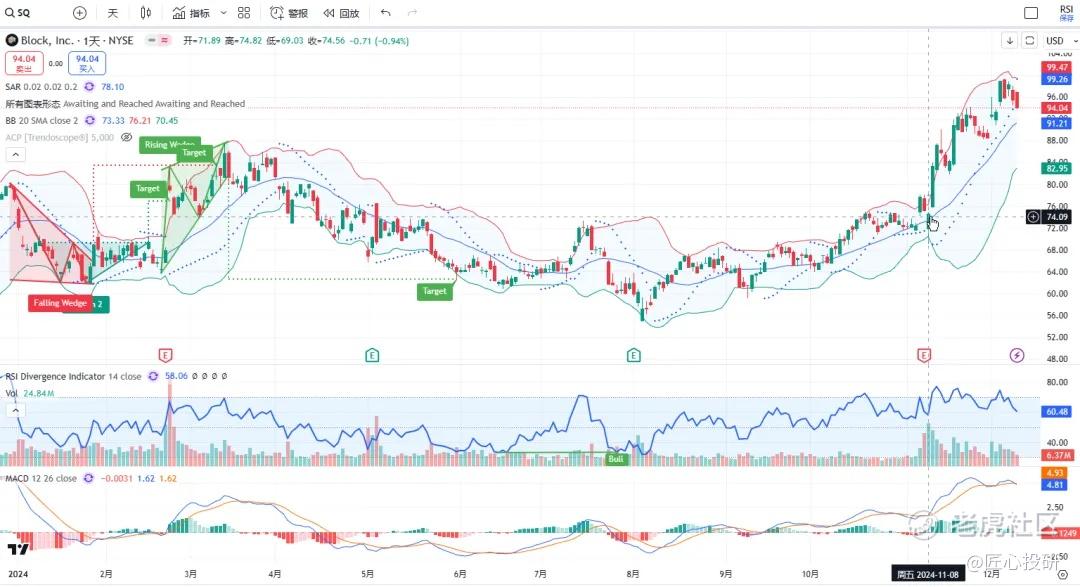Screen dimensions: 1080x587
Task: Open the 天 interval selector
Action: [113, 13]
